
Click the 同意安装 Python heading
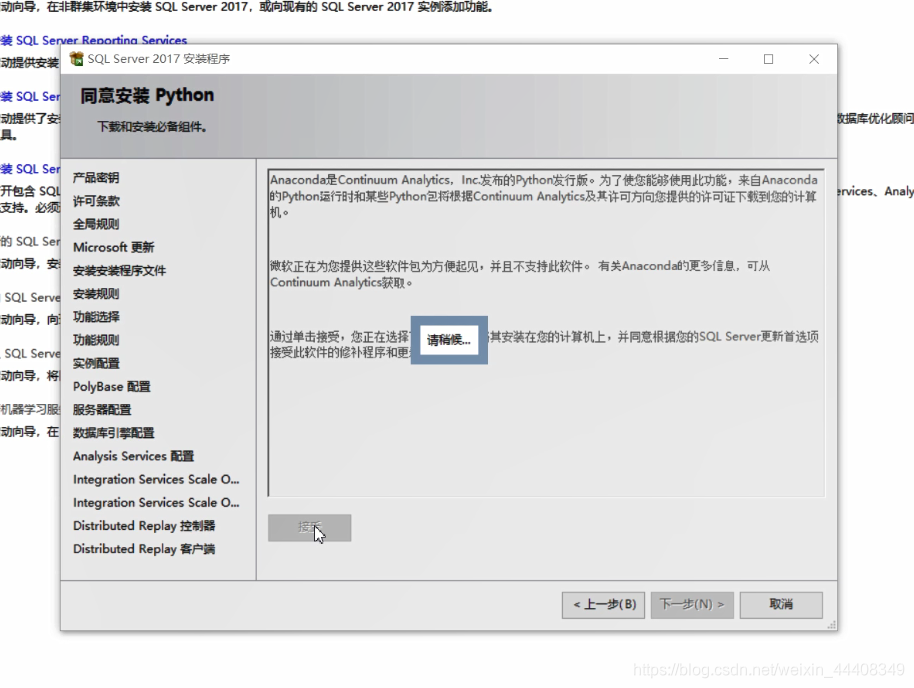coord(147,96)
